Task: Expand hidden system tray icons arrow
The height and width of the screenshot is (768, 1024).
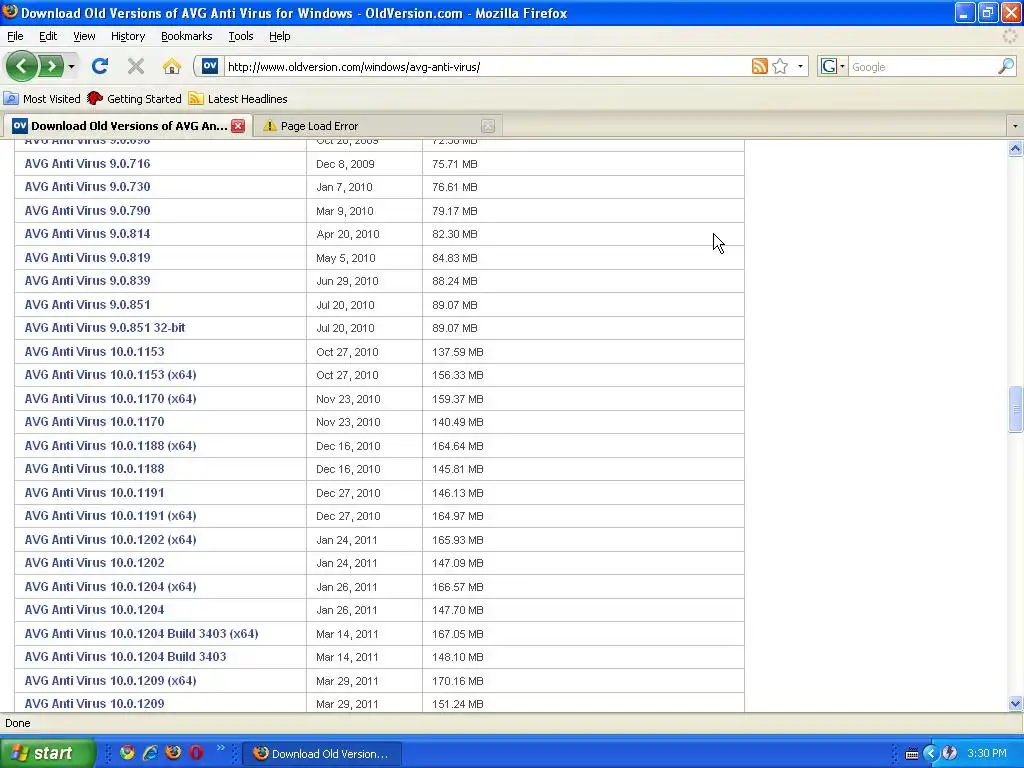Action: pos(931,754)
